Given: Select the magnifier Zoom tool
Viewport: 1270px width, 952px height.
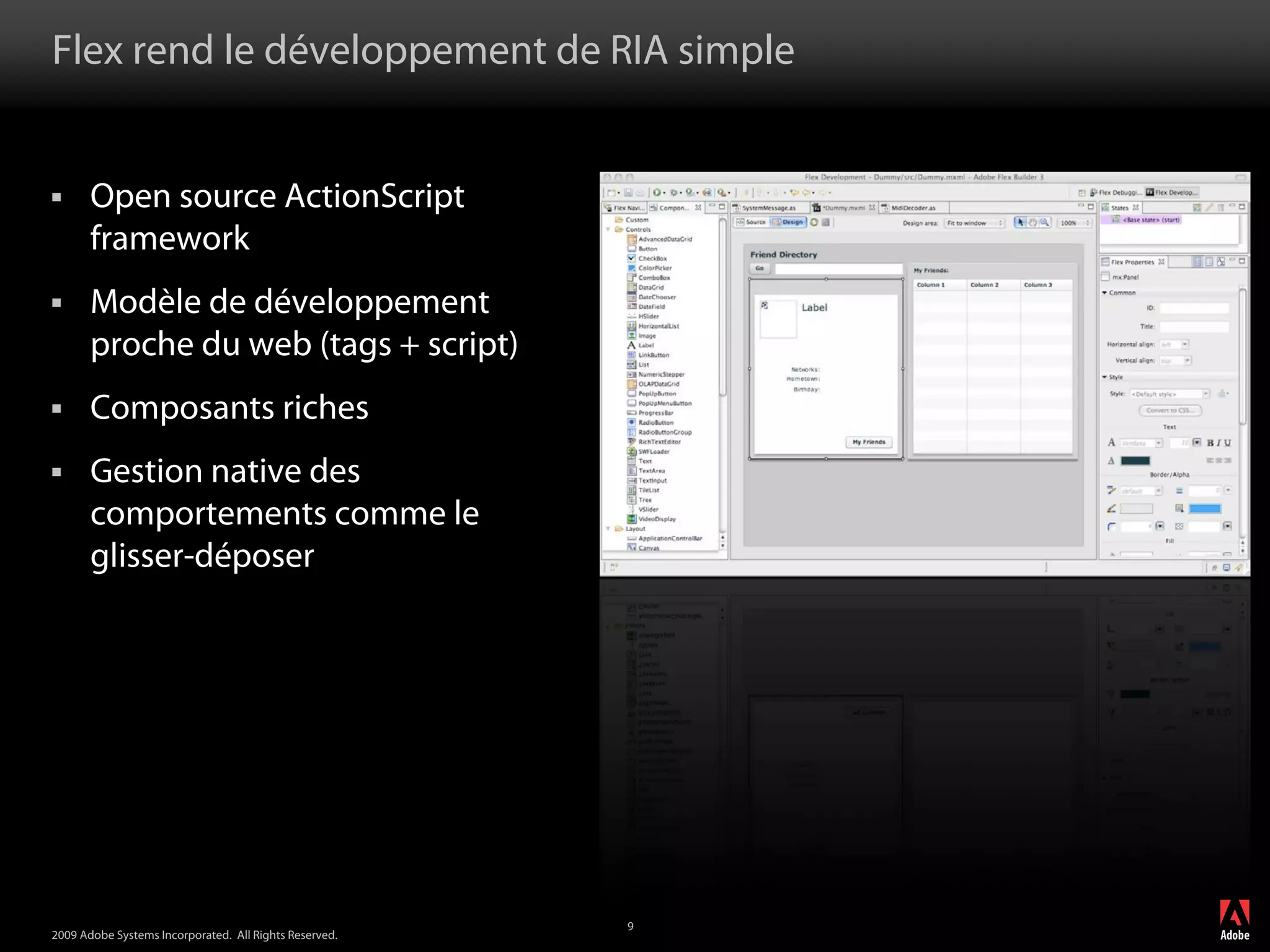Looking at the screenshot, I should point(1044,222).
